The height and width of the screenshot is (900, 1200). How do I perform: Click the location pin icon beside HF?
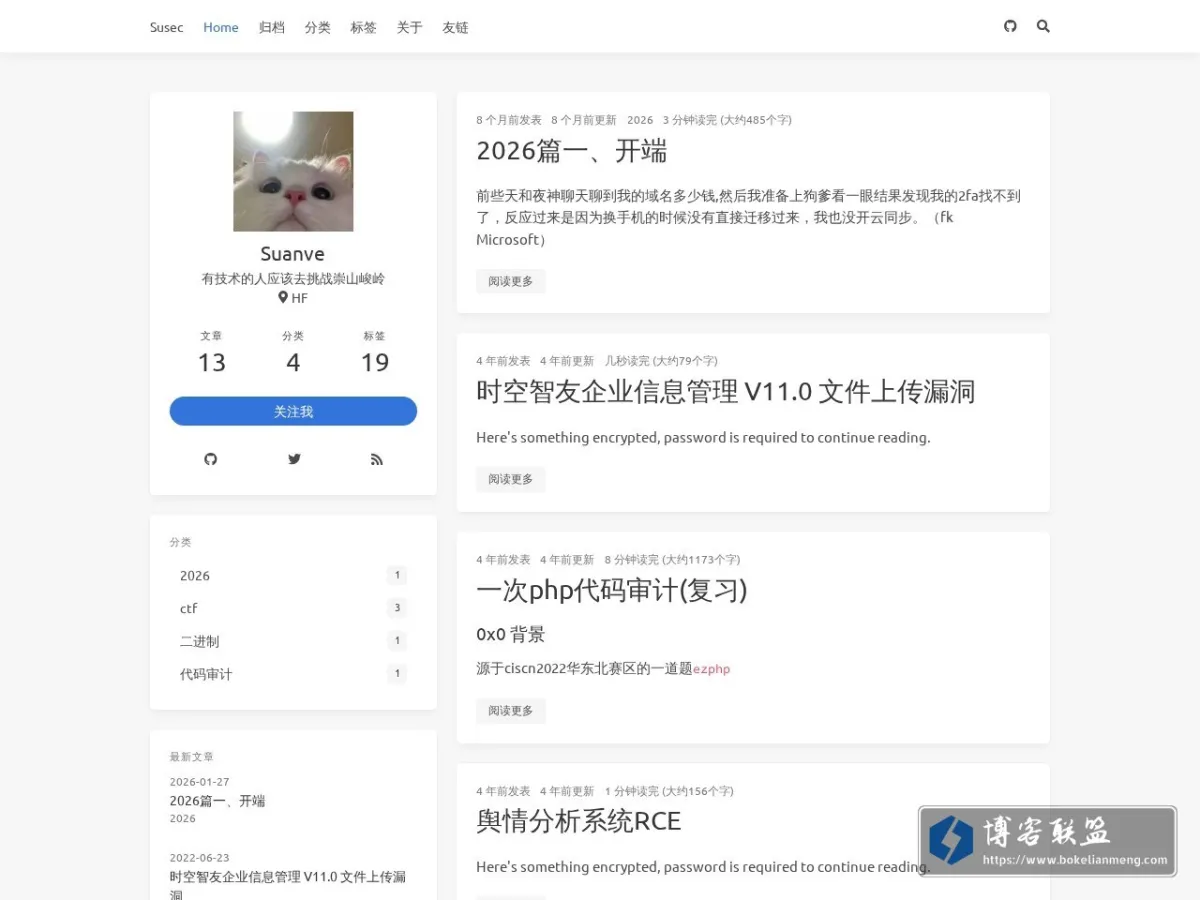283,297
